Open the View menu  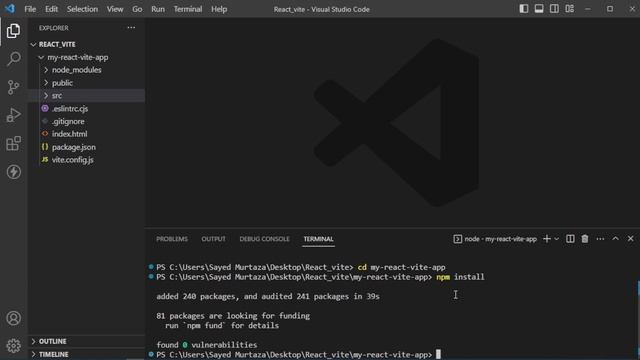point(115,9)
